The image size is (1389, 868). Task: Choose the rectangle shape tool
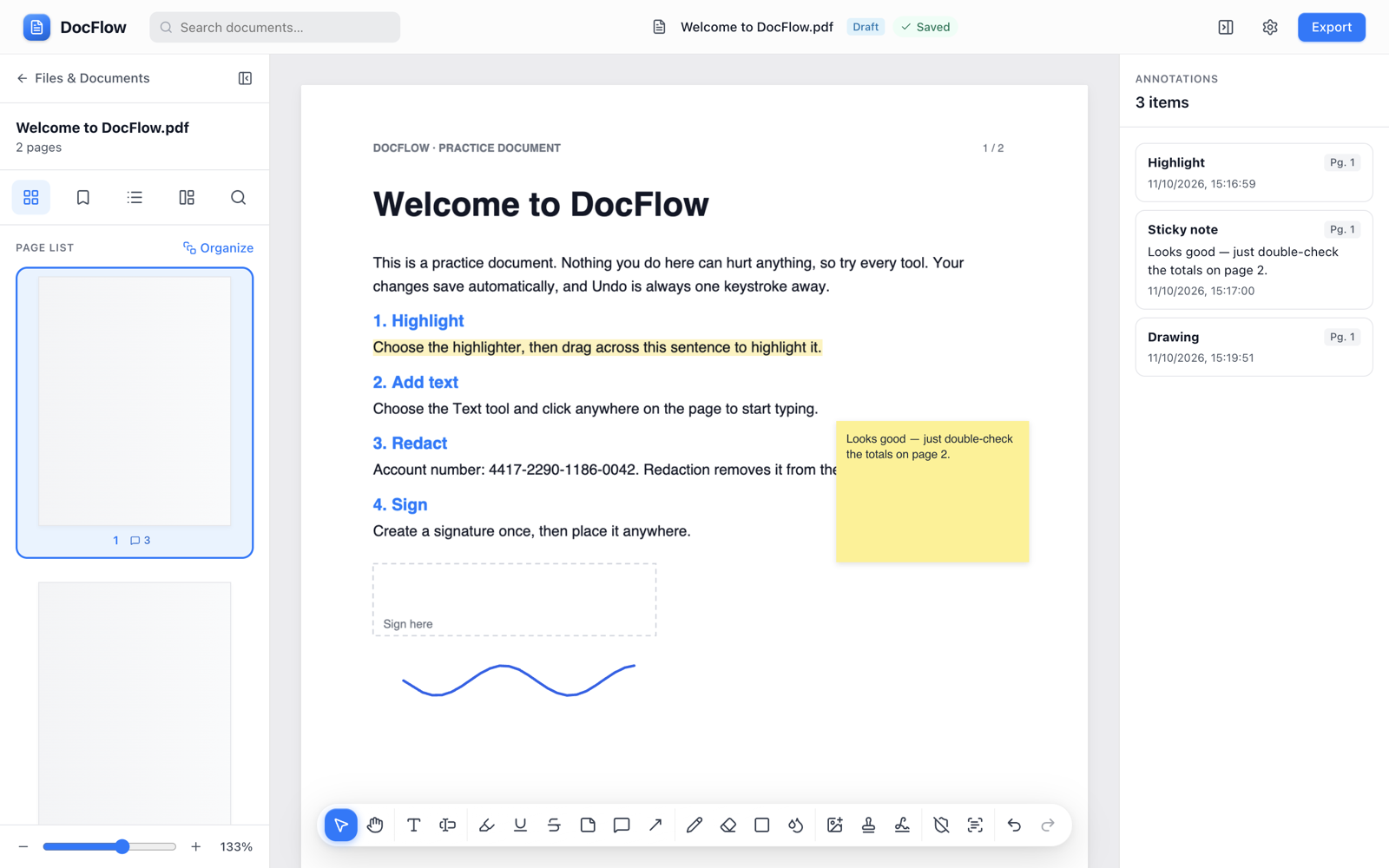(x=762, y=825)
